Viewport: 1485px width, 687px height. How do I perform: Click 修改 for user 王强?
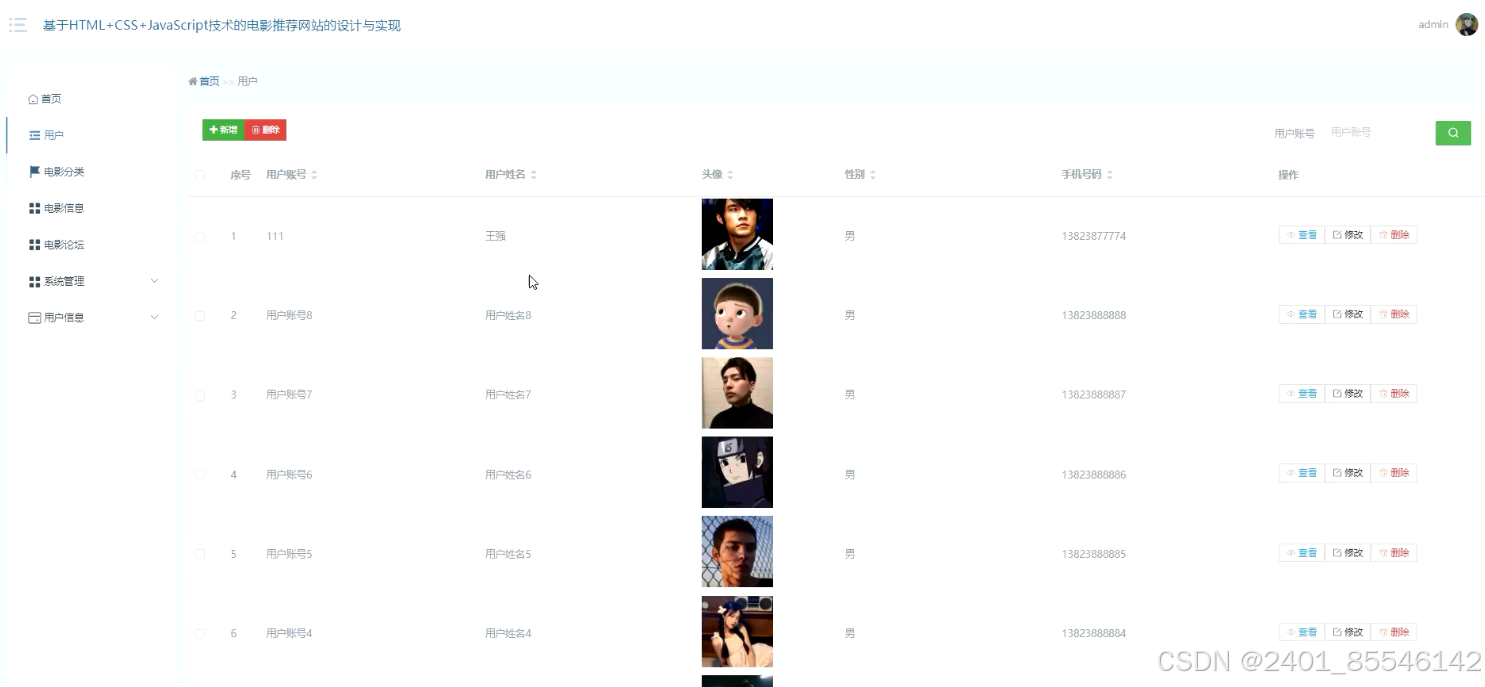point(1347,235)
